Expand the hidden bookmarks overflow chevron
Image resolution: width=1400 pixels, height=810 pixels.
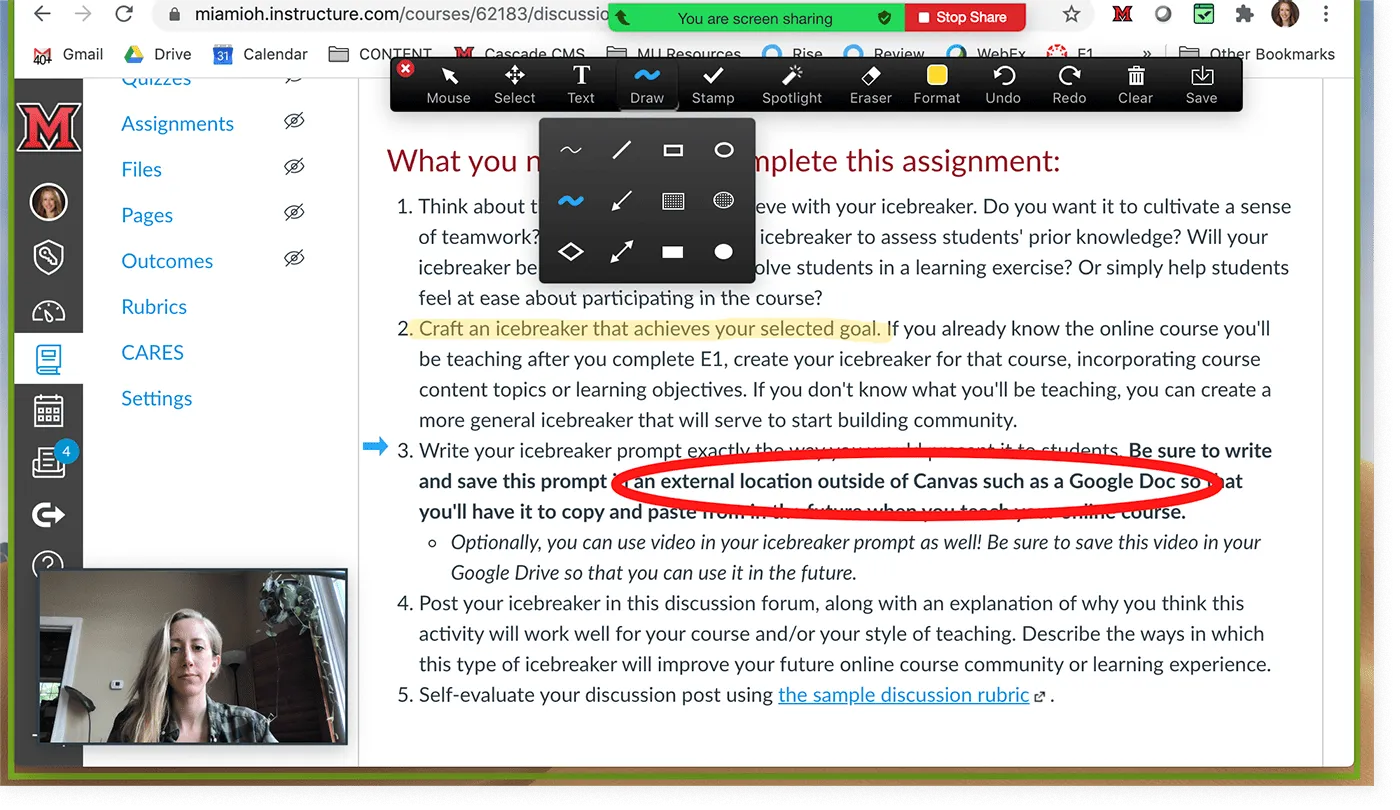[x=1146, y=54]
